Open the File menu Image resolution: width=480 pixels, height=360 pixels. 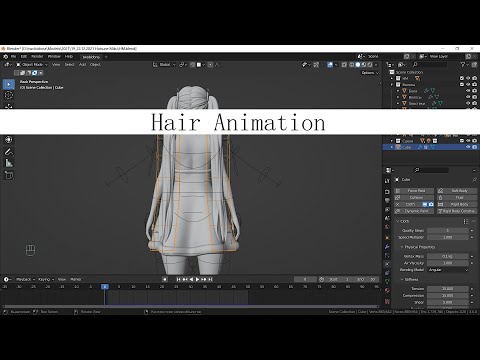13,57
